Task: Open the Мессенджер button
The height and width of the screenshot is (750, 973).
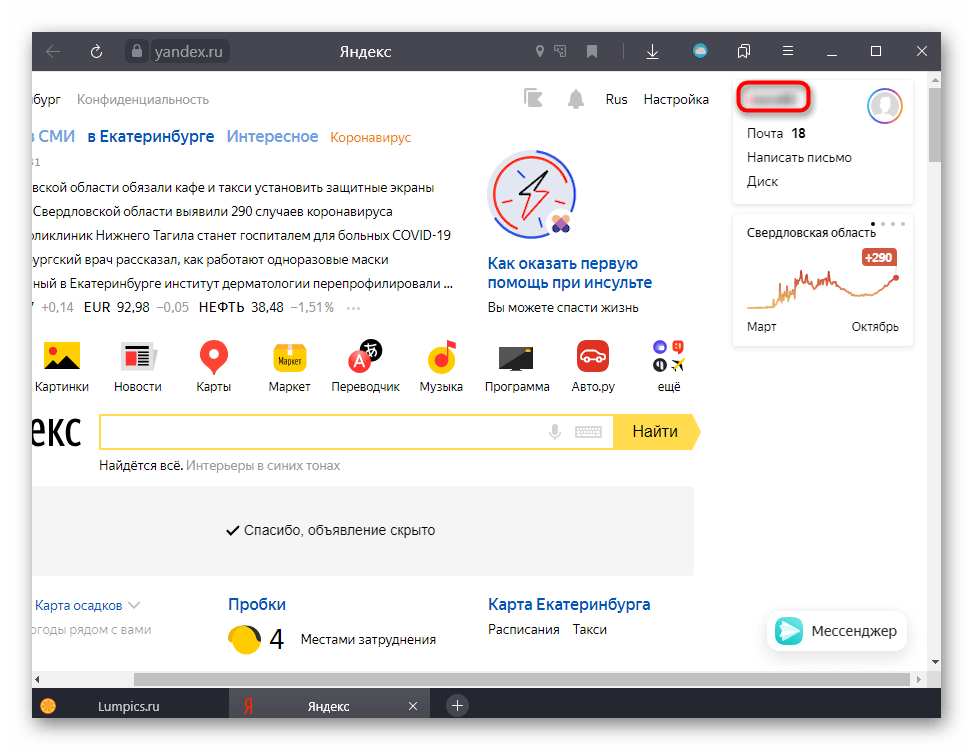Action: (836, 631)
